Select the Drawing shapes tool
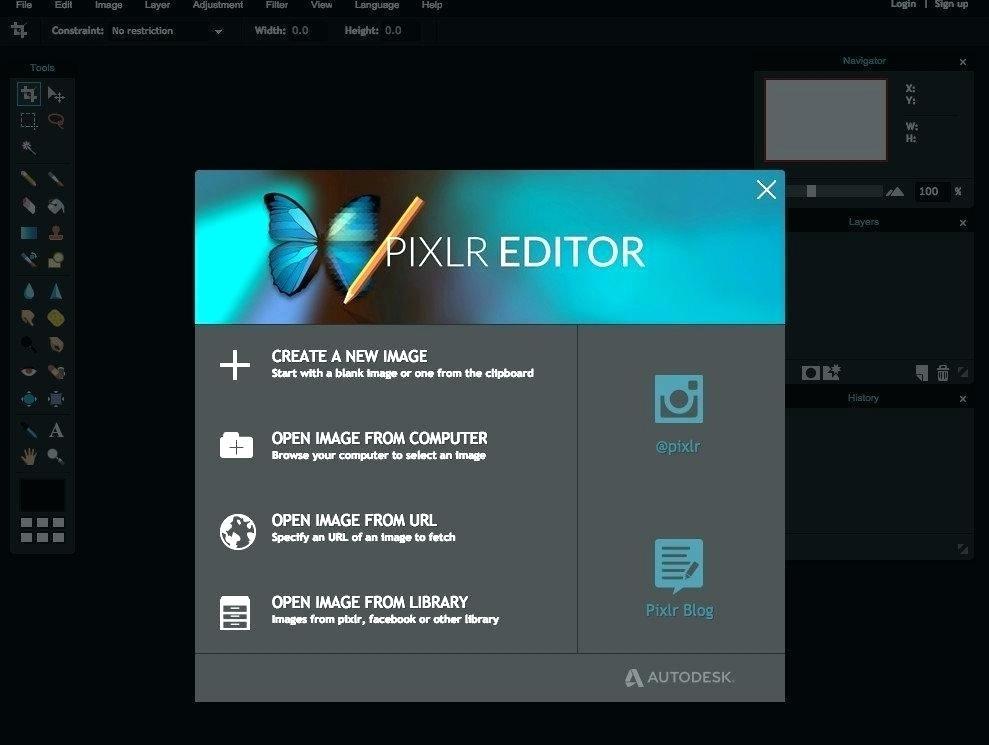 (56, 259)
